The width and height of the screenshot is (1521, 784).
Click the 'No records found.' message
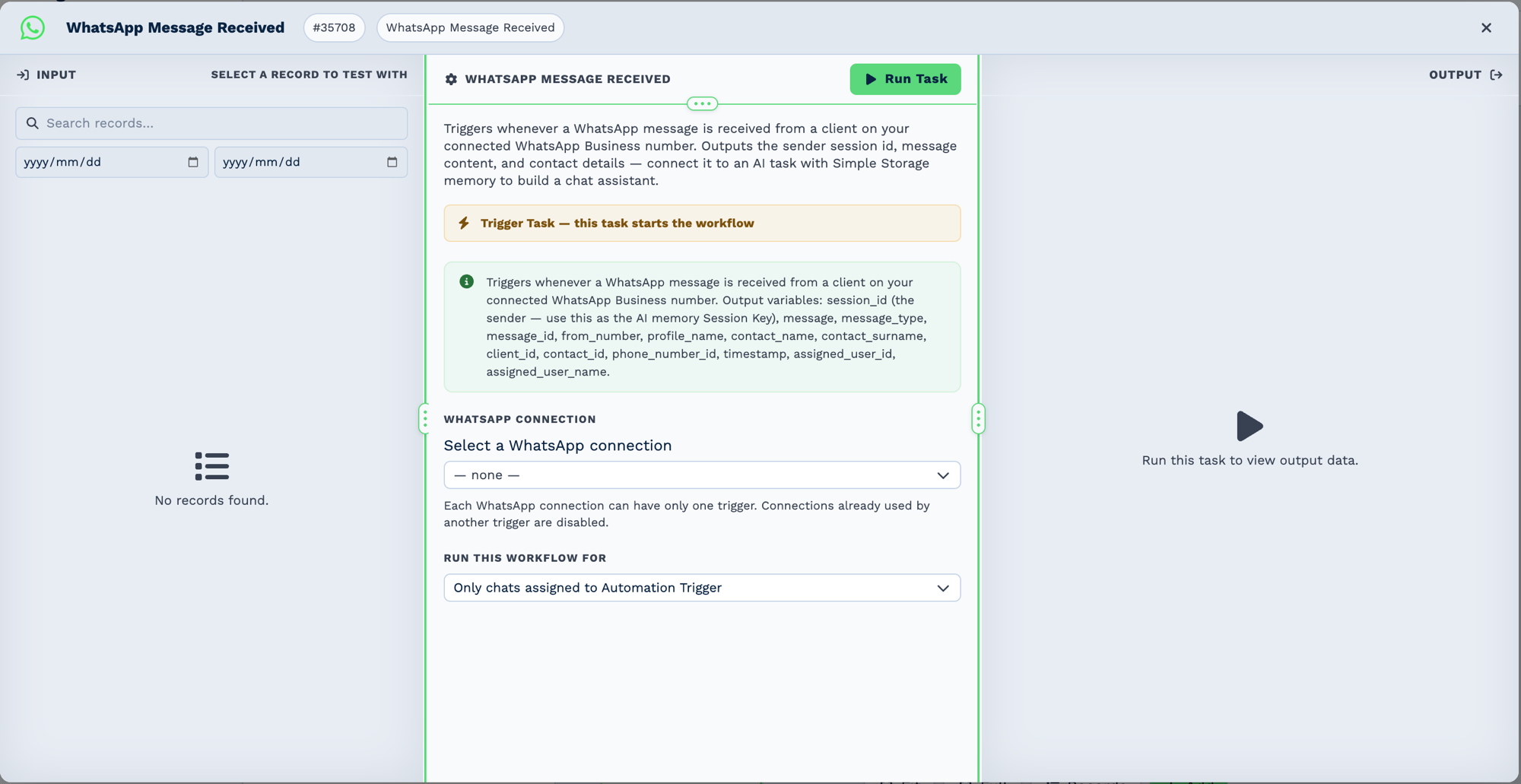pos(211,500)
